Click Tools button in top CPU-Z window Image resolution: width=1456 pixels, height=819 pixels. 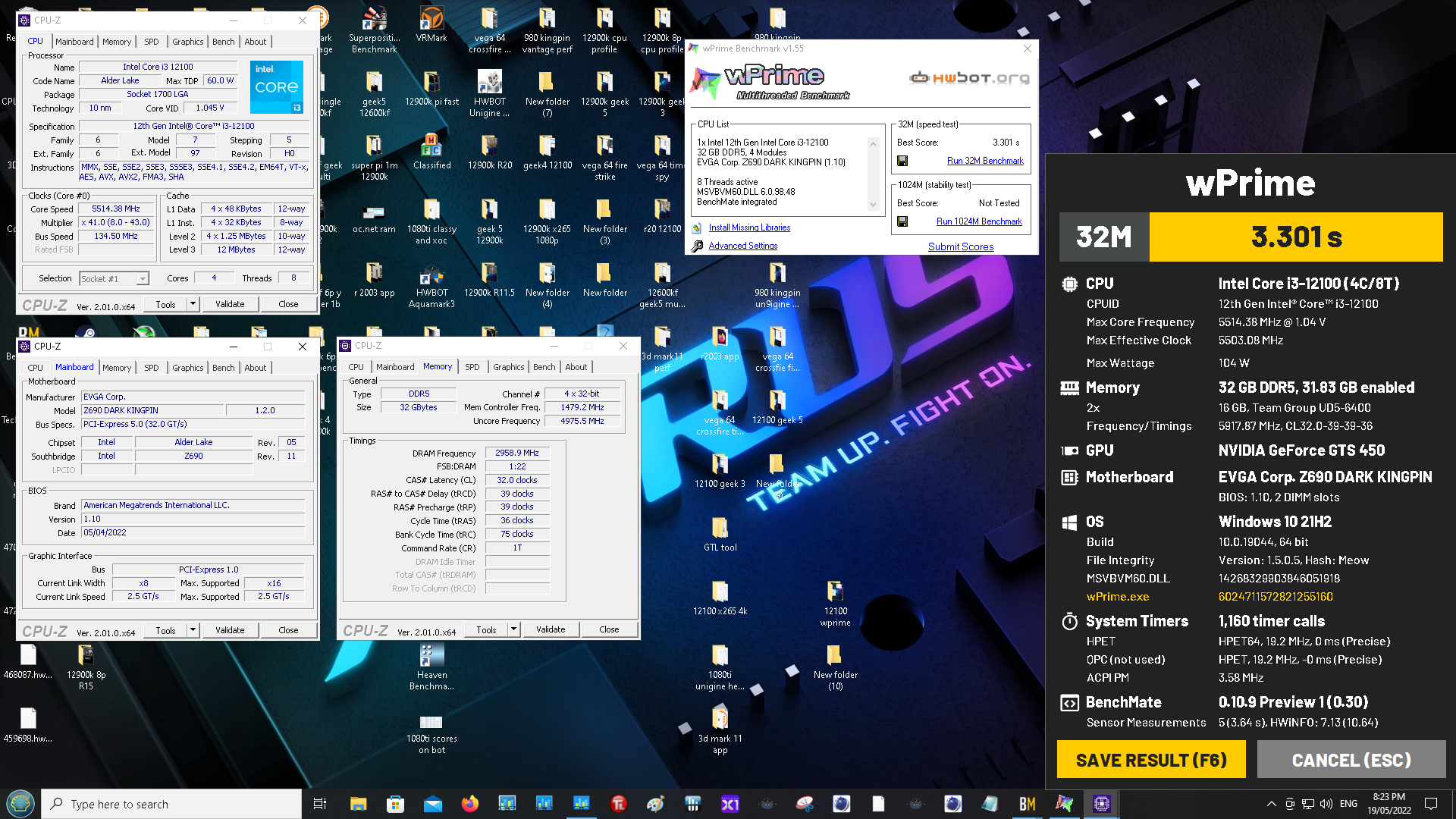[x=165, y=304]
